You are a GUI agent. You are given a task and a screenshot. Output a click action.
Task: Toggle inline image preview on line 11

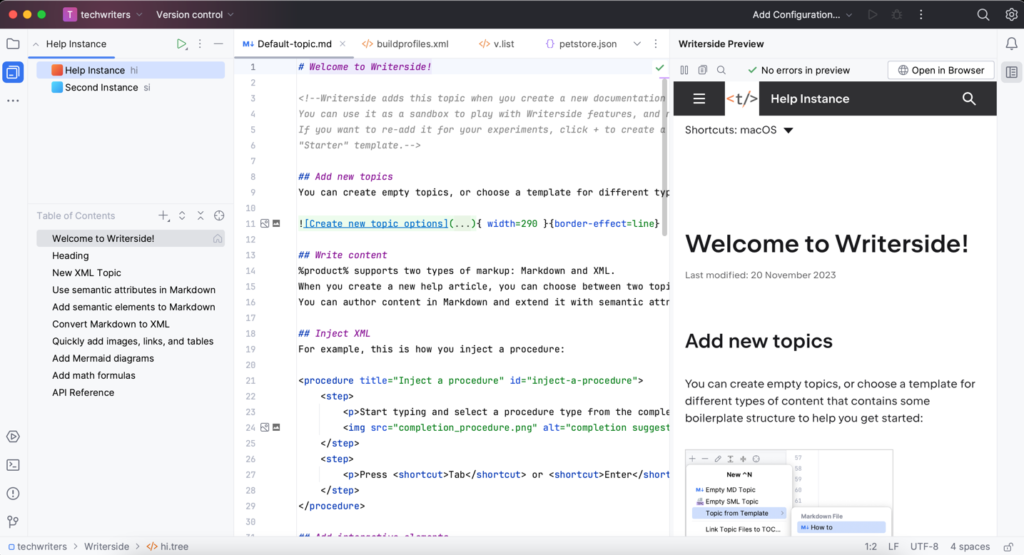[265, 224]
